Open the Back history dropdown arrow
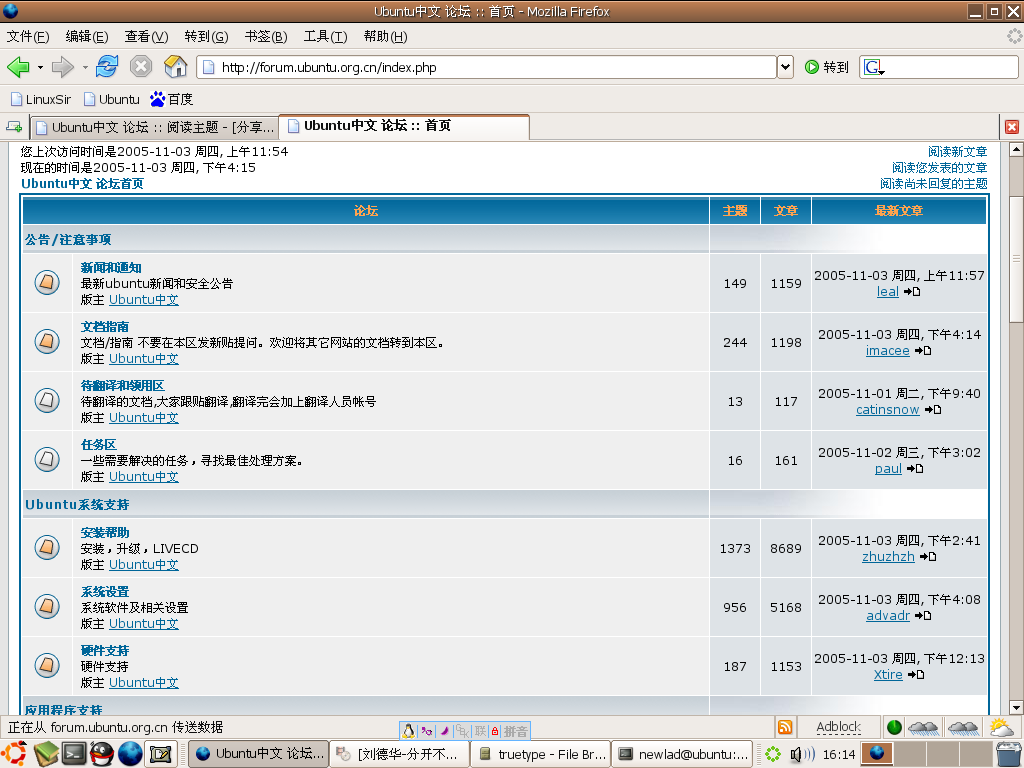This screenshot has height=768, width=1024. pyautogui.click(x=40, y=67)
